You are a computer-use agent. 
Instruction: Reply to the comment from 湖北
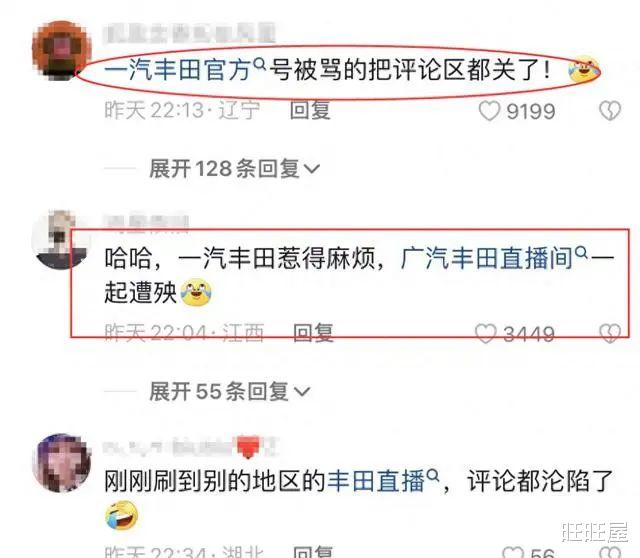click(313, 552)
